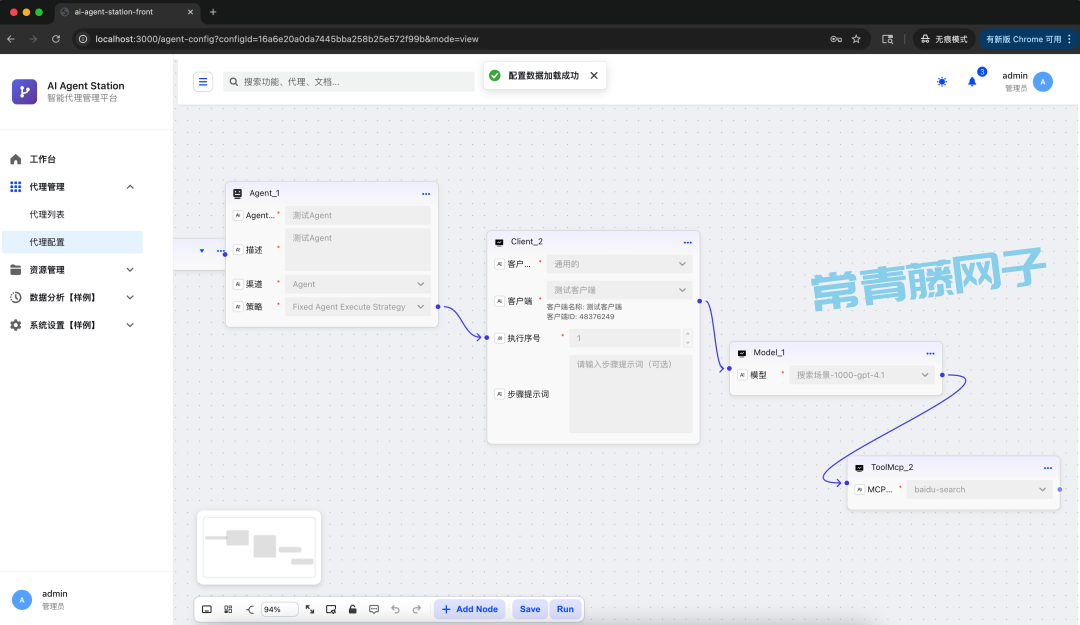Open the 模型 dropdown in Model_1 node

(862, 375)
